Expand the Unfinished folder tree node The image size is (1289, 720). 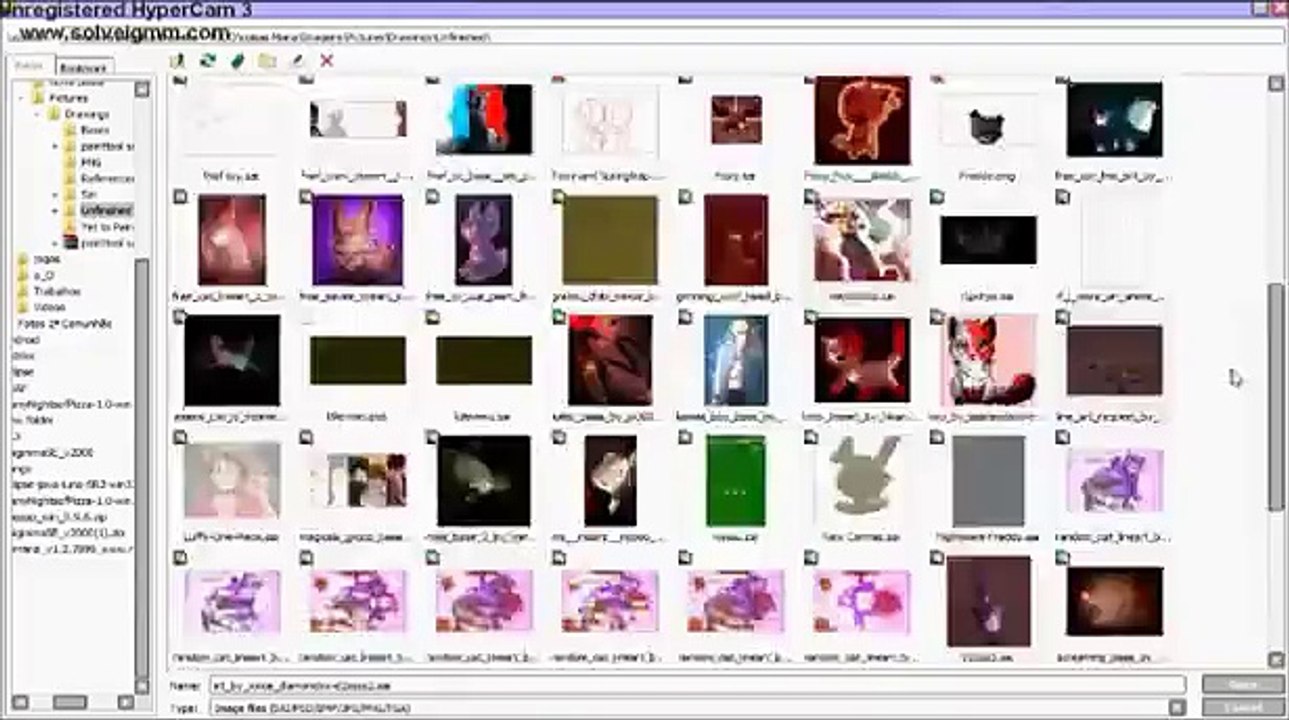click(x=56, y=211)
